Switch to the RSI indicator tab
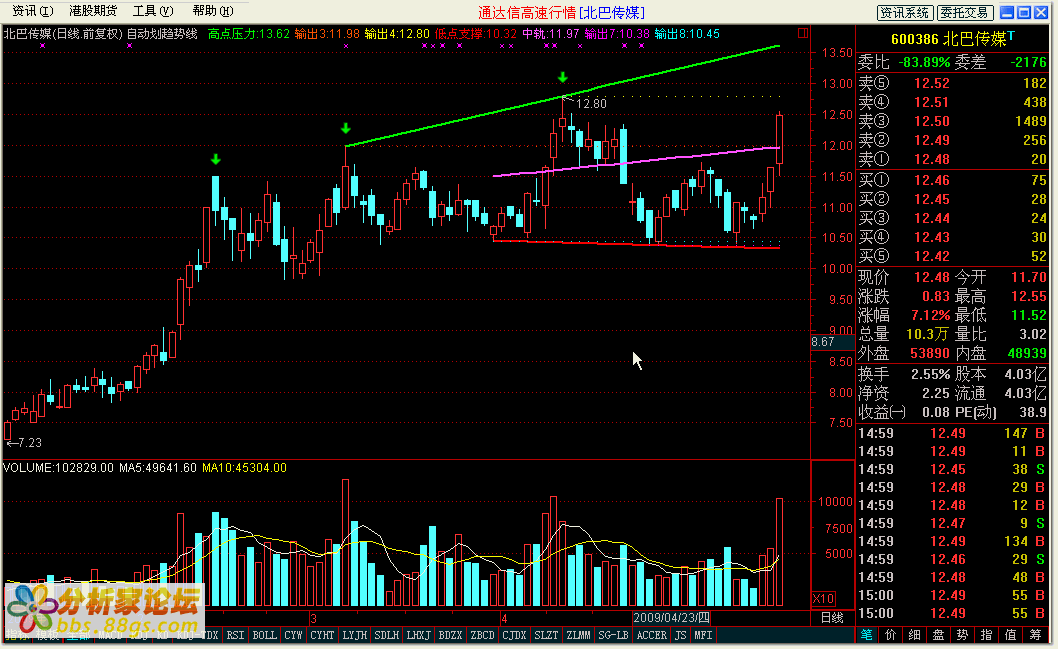 (x=235, y=635)
